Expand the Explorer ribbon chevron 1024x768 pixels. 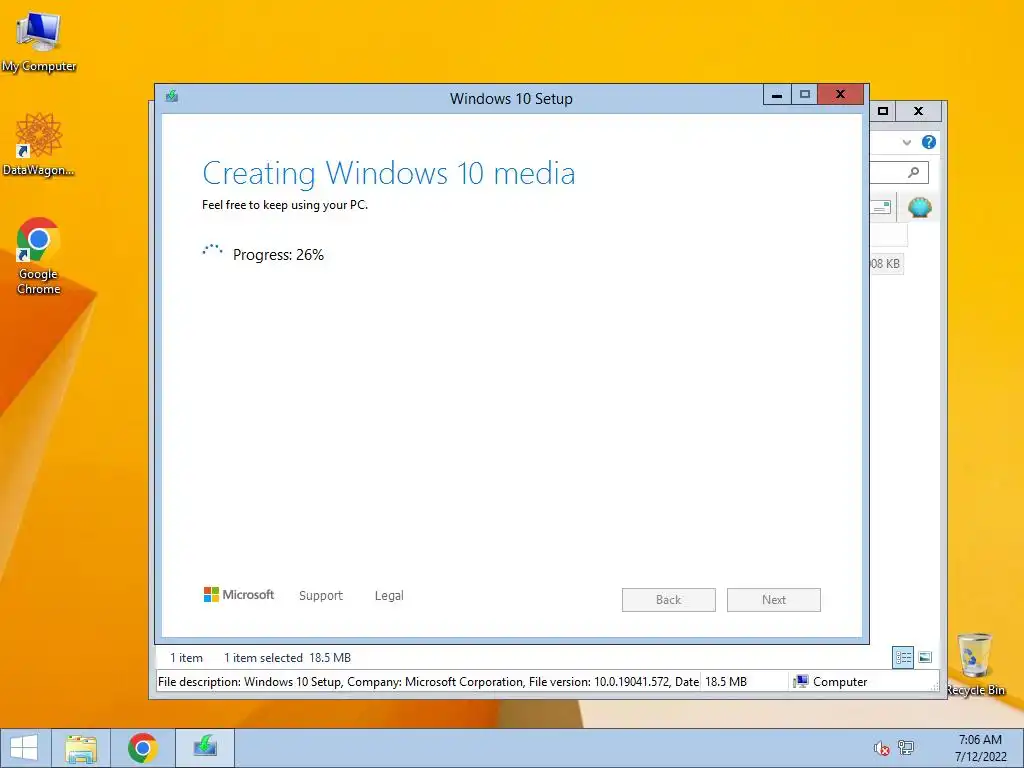coord(906,142)
